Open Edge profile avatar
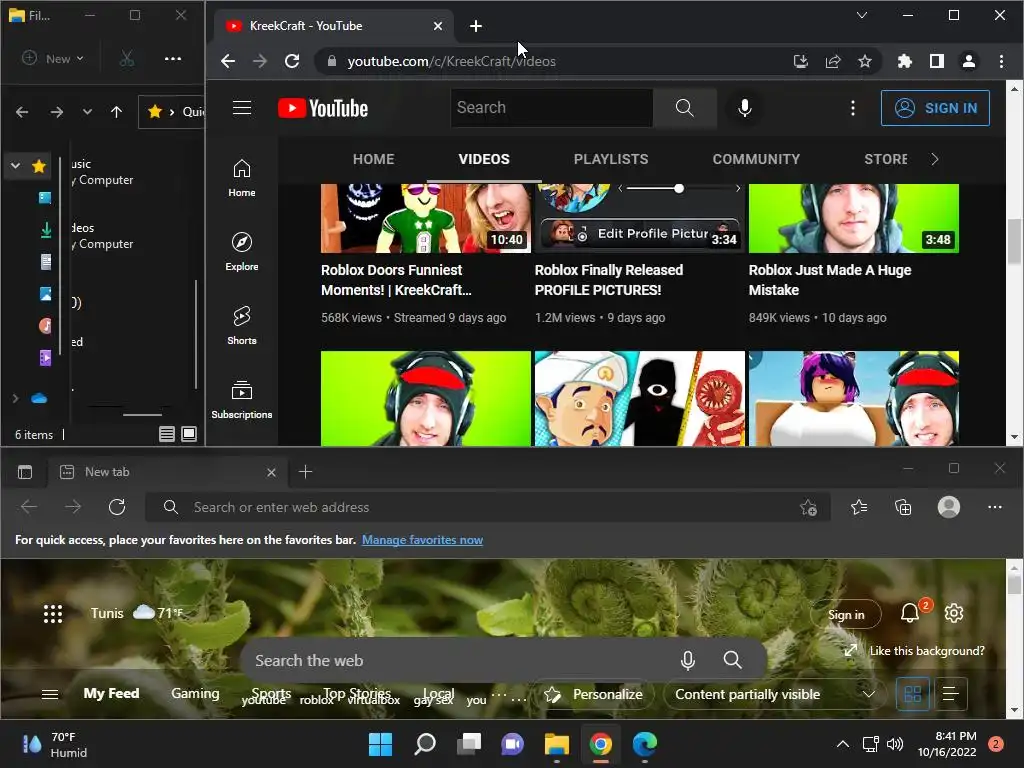This screenshot has height=768, width=1024. [x=948, y=507]
